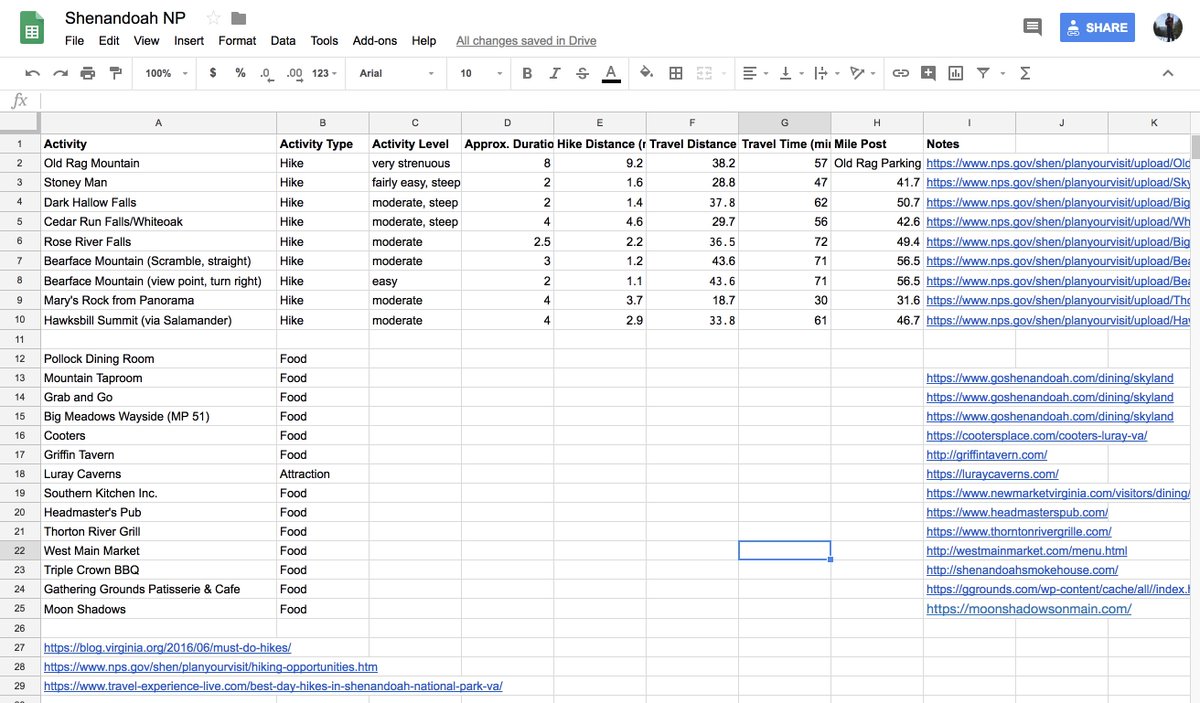The height and width of the screenshot is (703, 1200).
Task: Click All changes saved in Drive
Action: [526, 41]
